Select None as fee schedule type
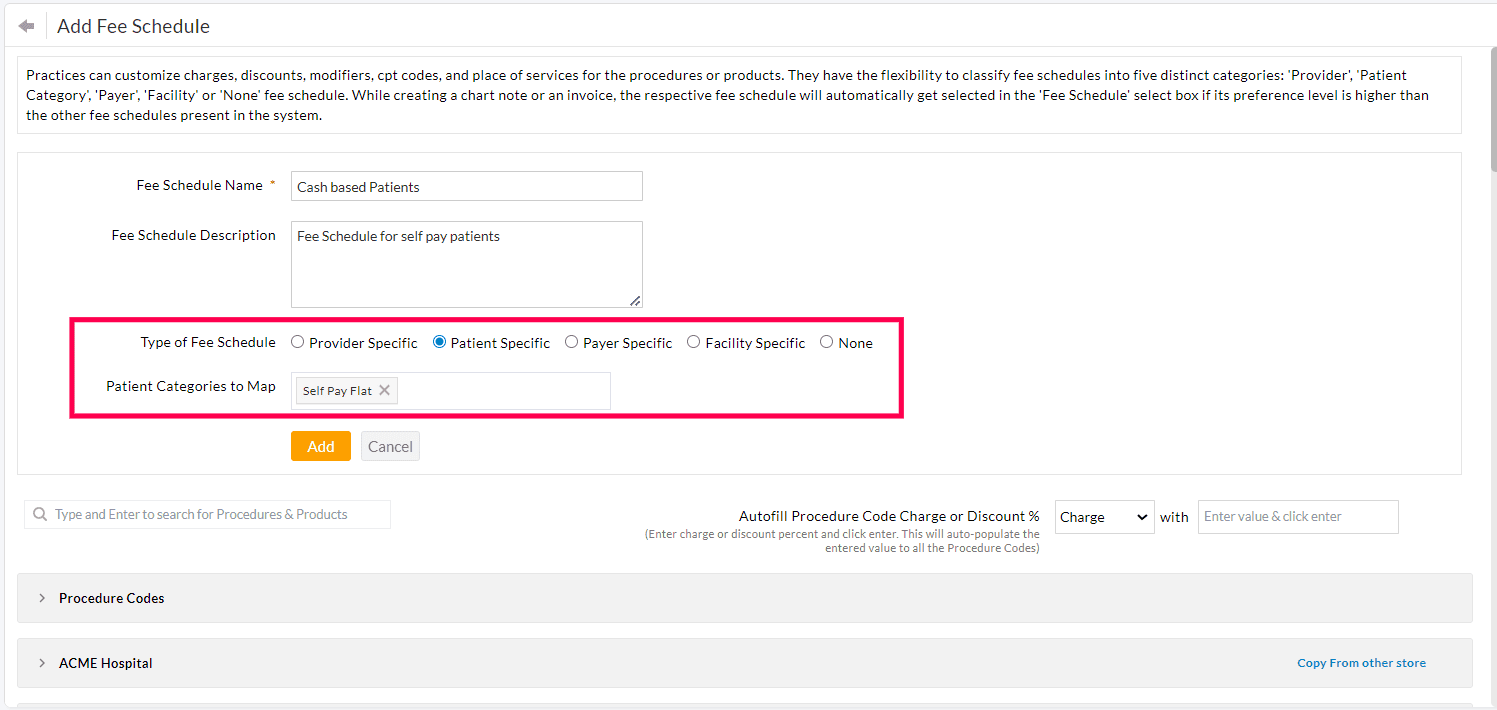The image size is (1497, 710). [x=826, y=341]
